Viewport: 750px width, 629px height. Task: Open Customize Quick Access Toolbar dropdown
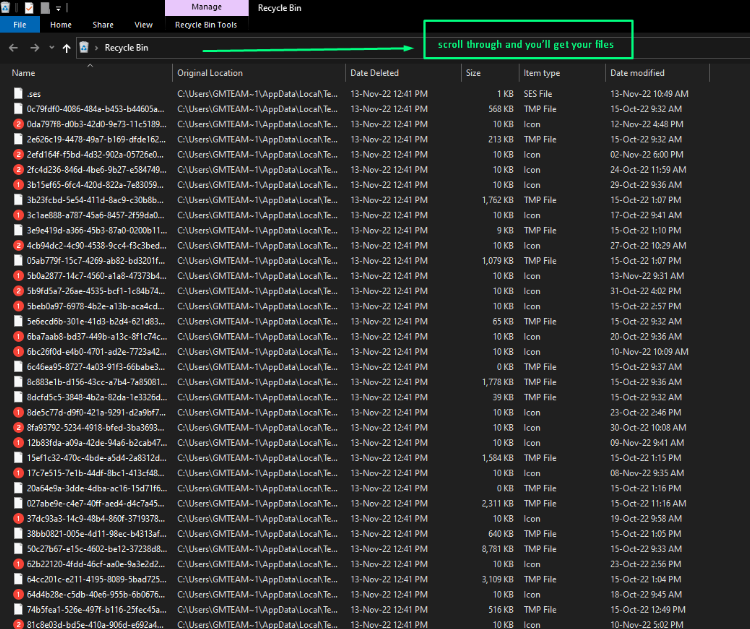(58, 8)
